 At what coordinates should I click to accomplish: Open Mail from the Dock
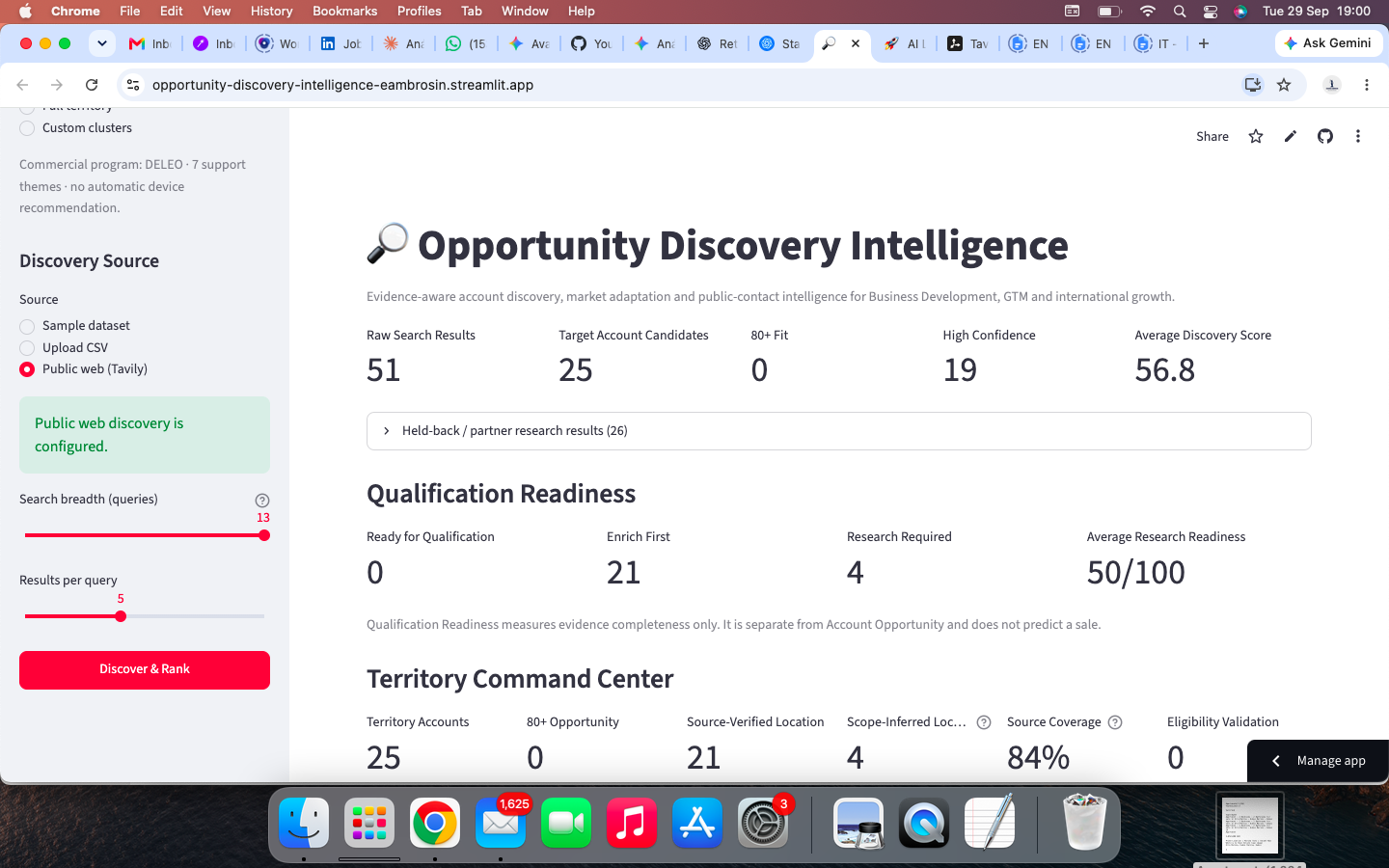501,823
